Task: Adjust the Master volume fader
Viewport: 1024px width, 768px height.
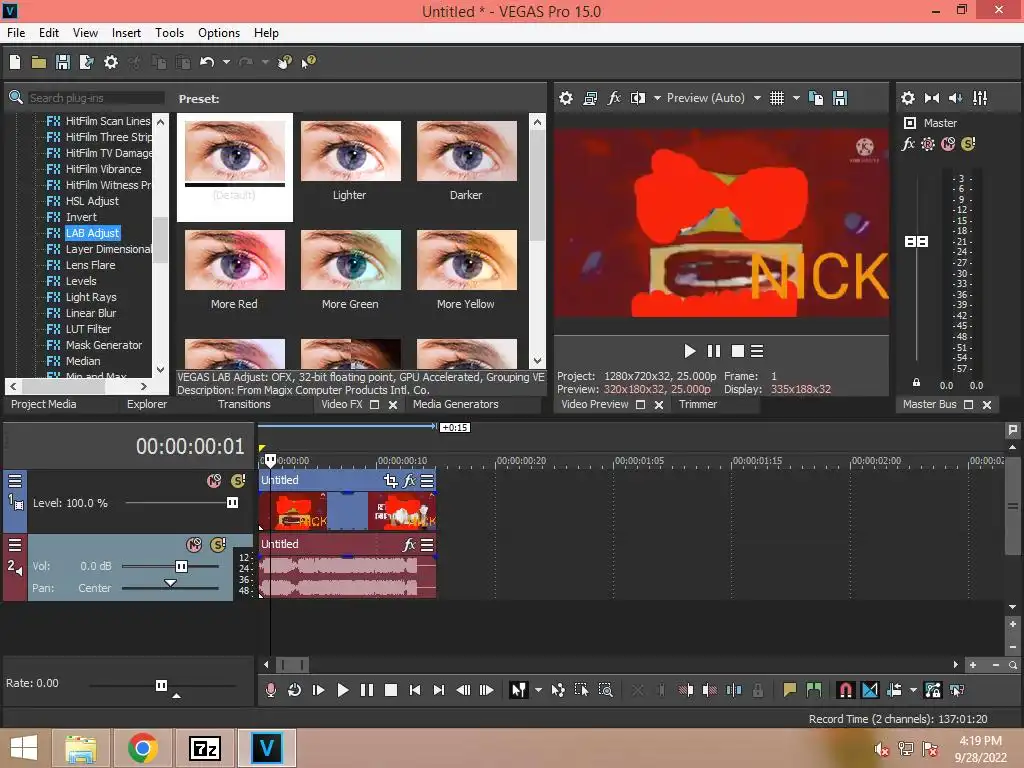Action: point(916,242)
